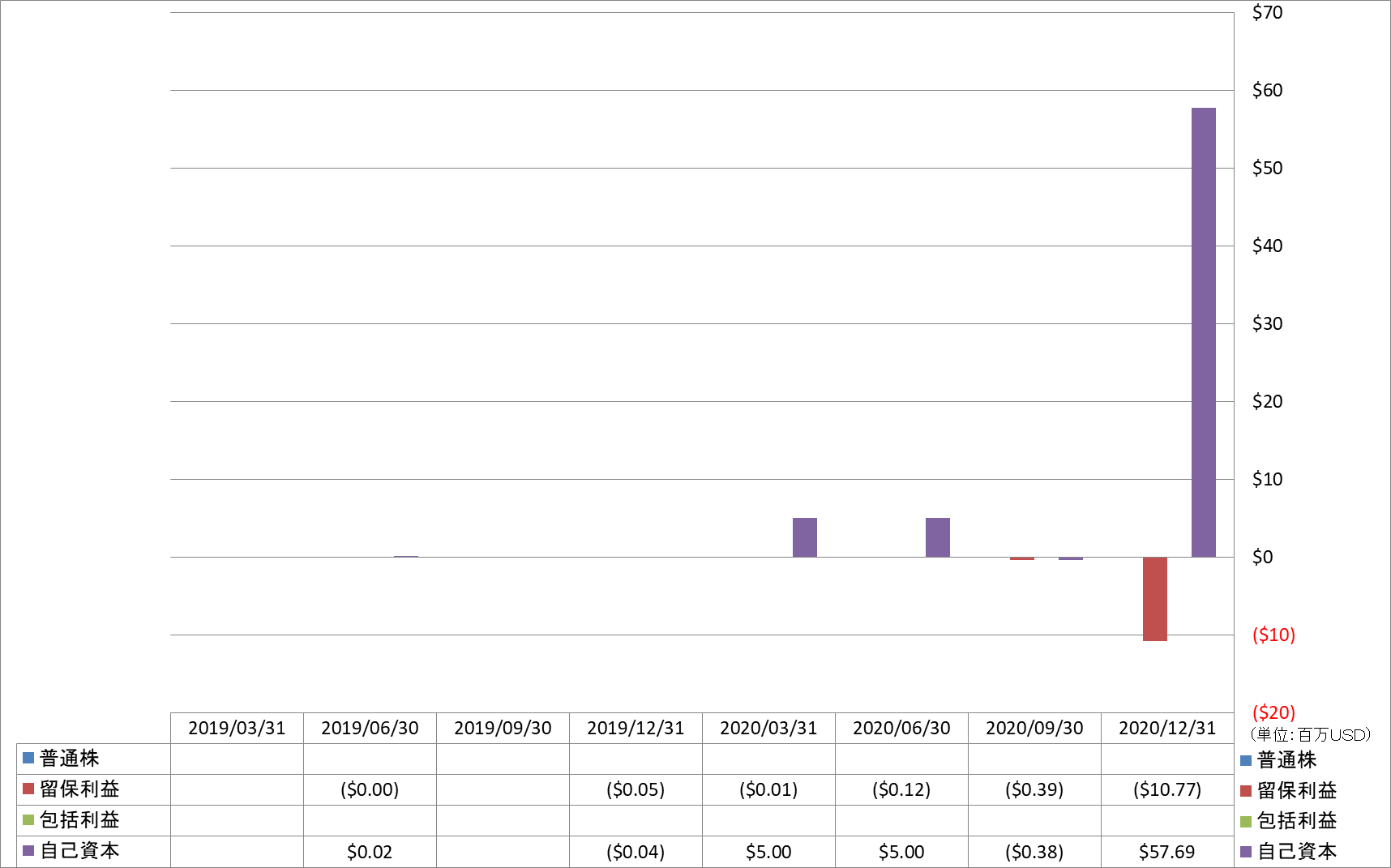The image size is (1391, 868).
Task: Click the 留保利益 label in right legend
Action: 1297,791
